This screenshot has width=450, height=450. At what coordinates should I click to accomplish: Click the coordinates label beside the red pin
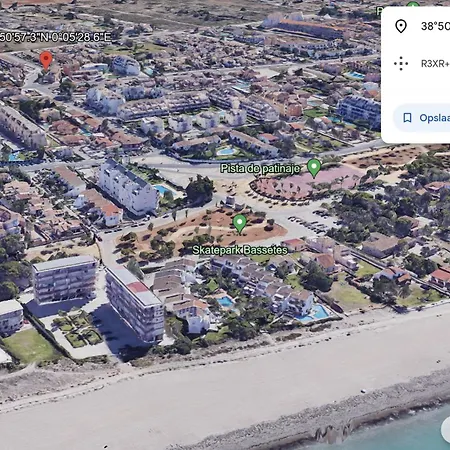coord(55,37)
